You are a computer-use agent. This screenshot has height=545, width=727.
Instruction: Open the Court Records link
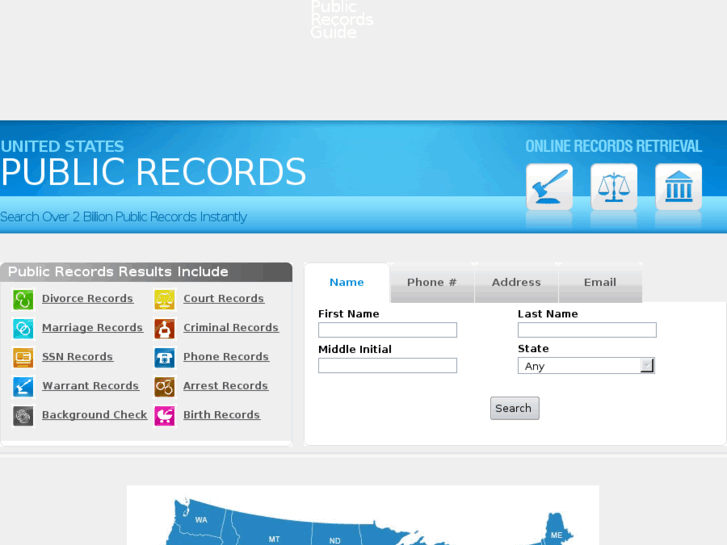(223, 299)
